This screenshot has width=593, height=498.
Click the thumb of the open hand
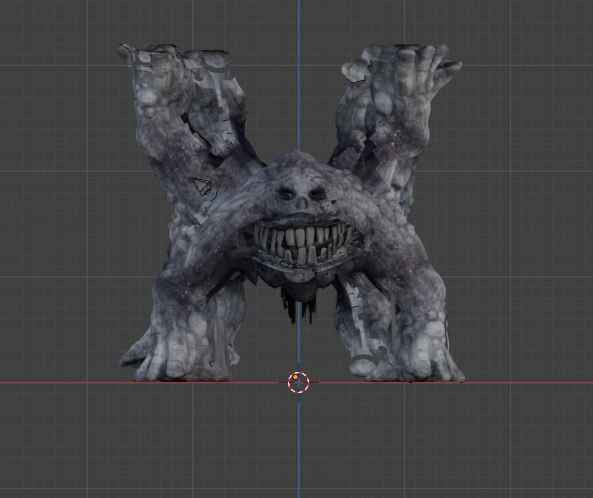(355, 71)
